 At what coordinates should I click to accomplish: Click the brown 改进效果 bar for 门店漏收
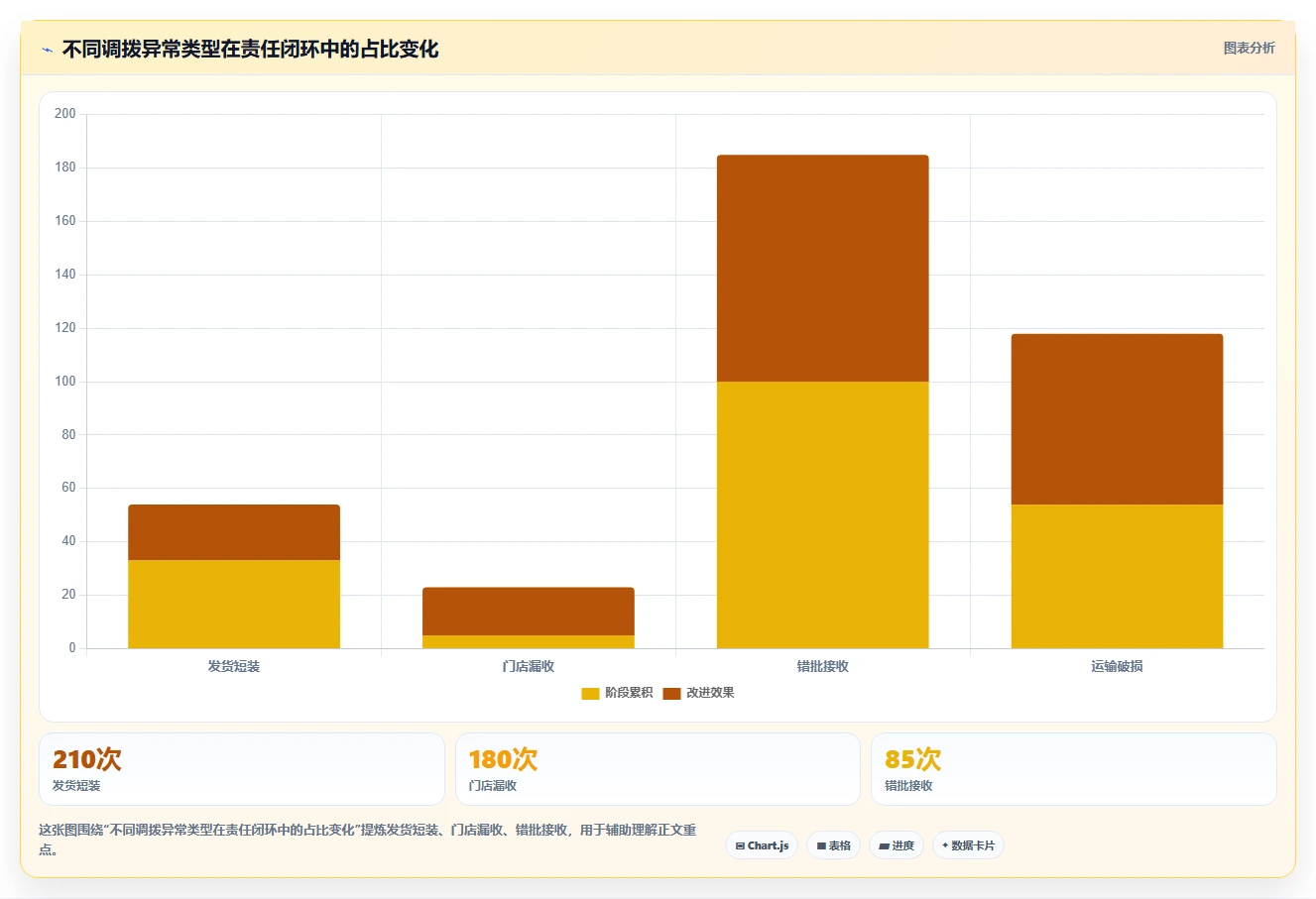point(529,612)
